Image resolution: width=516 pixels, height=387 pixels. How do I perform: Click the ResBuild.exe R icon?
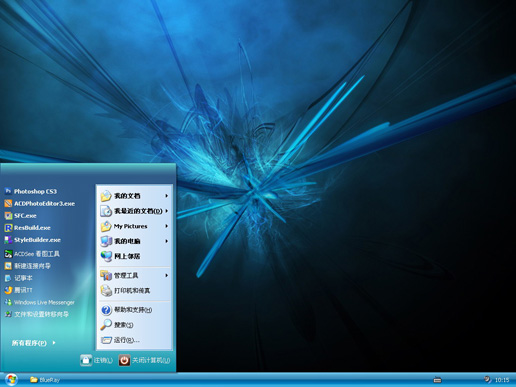click(x=8, y=228)
